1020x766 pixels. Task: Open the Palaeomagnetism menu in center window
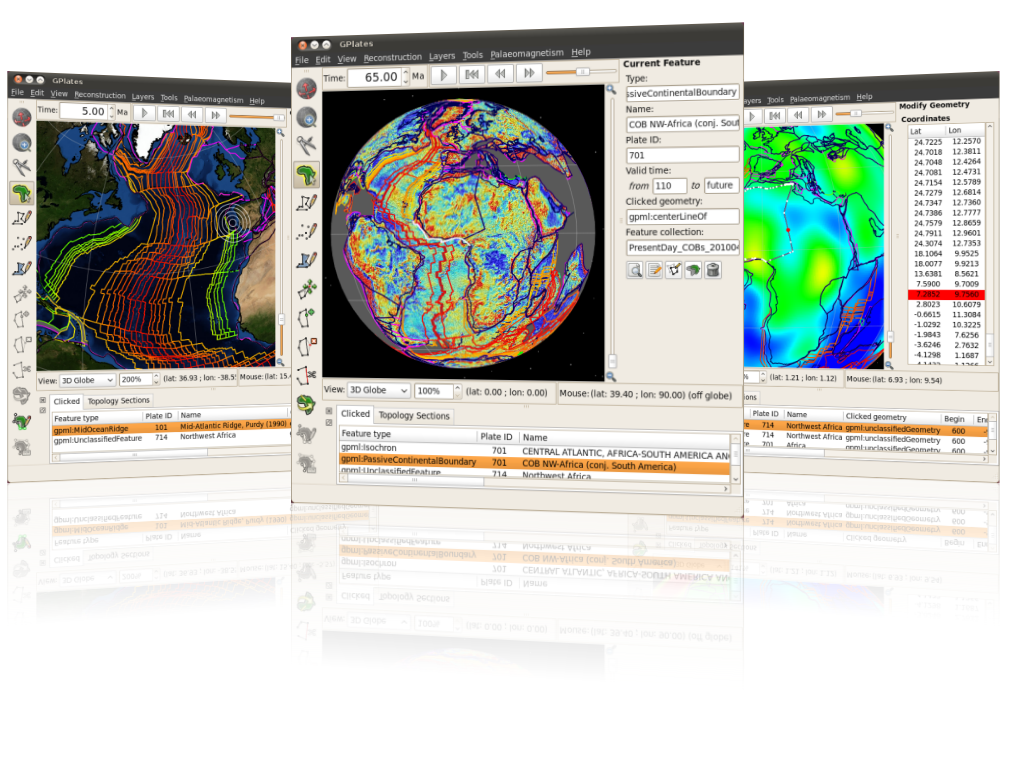(527, 53)
